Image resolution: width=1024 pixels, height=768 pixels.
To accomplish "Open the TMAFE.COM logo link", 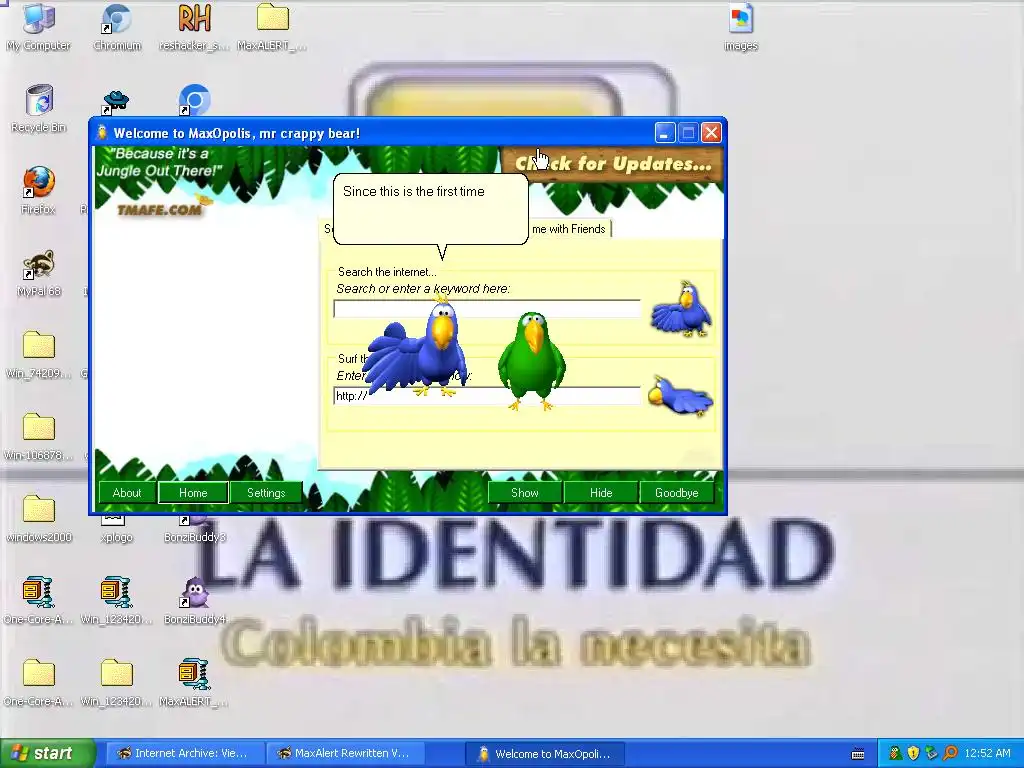I will coord(160,209).
